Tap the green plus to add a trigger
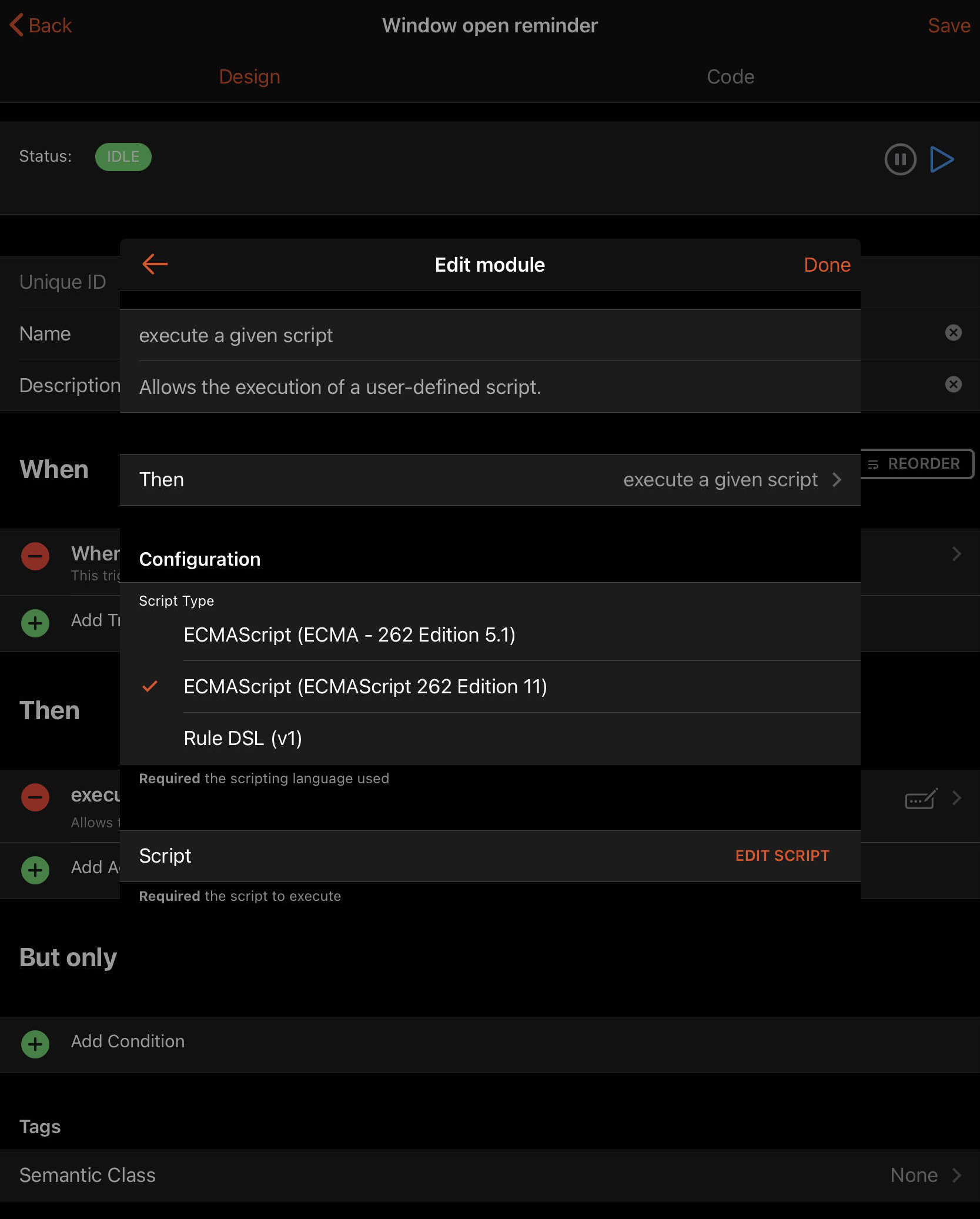Screen dimensions: 980x1219 tap(35, 622)
